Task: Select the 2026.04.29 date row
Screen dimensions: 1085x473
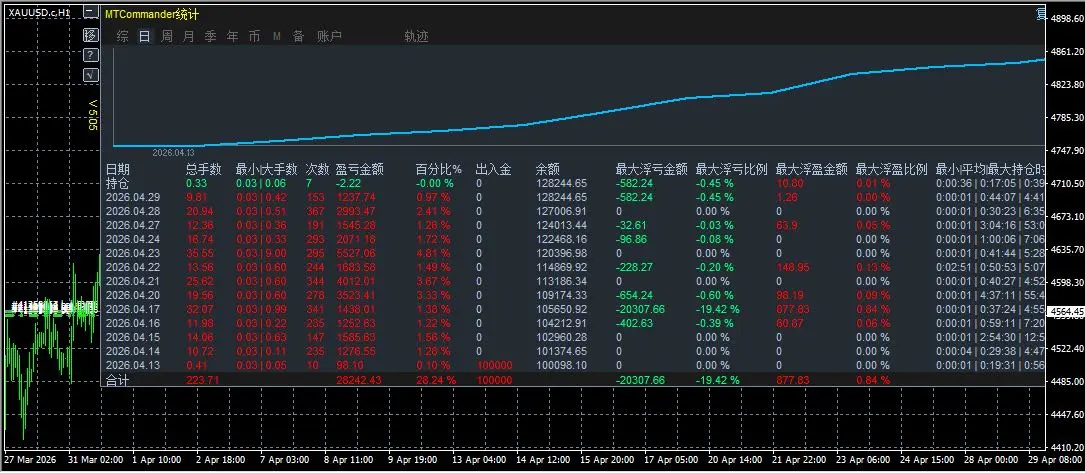Action: pyautogui.click(x=133, y=197)
